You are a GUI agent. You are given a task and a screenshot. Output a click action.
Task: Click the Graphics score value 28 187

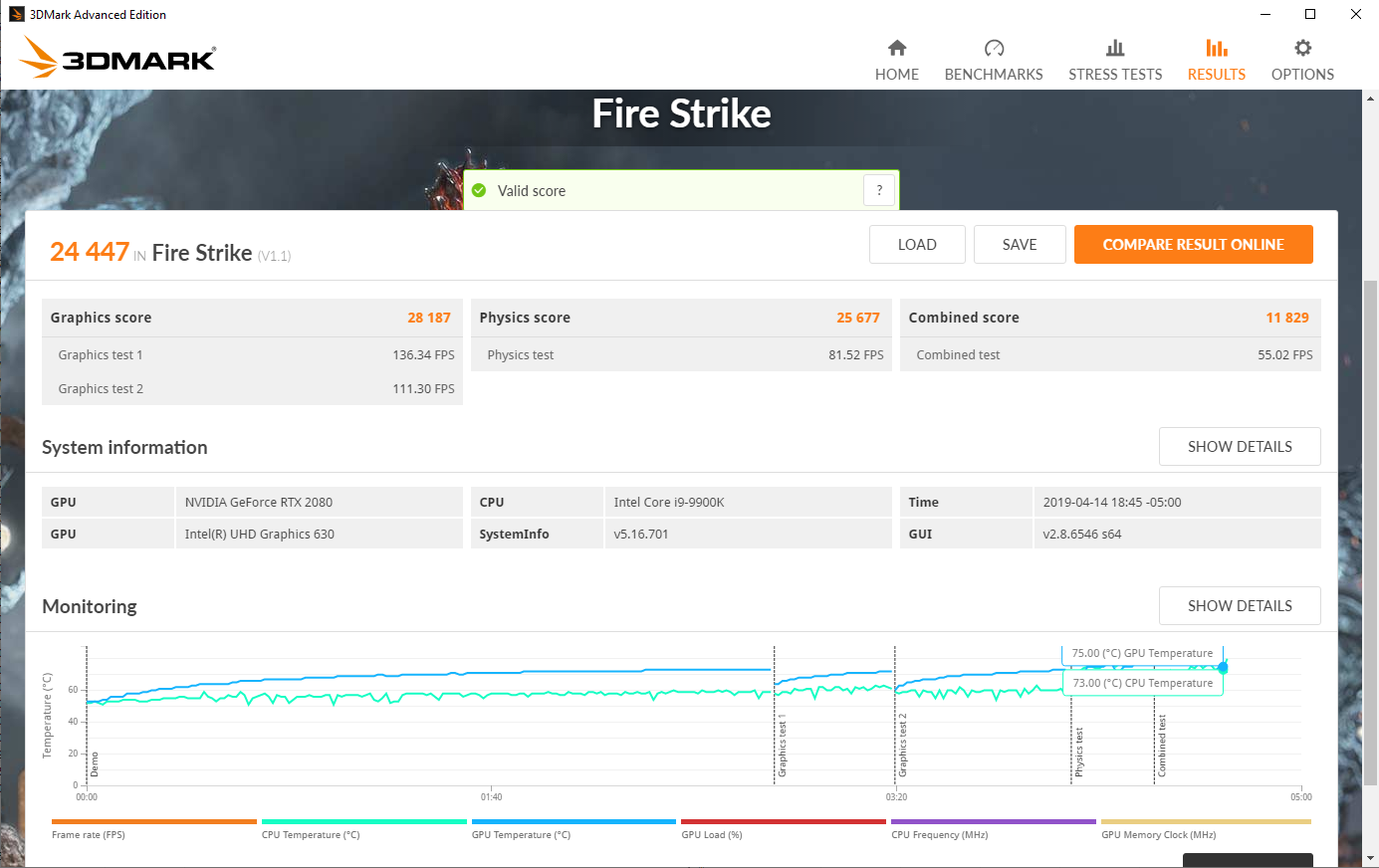[429, 318]
